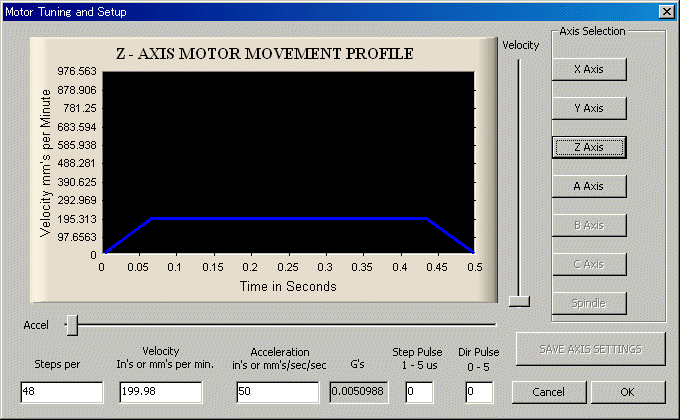680x420 pixels.
Task: Select the Y Axis button
Action: 589,108
